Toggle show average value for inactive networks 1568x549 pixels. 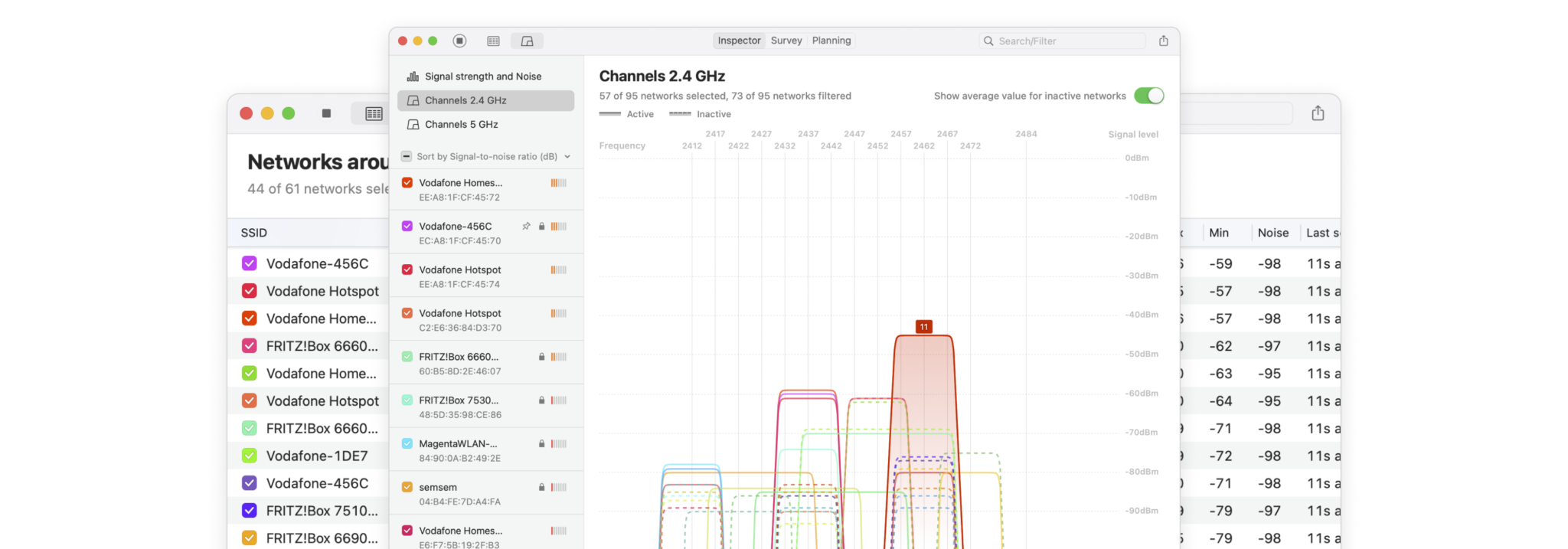1148,96
